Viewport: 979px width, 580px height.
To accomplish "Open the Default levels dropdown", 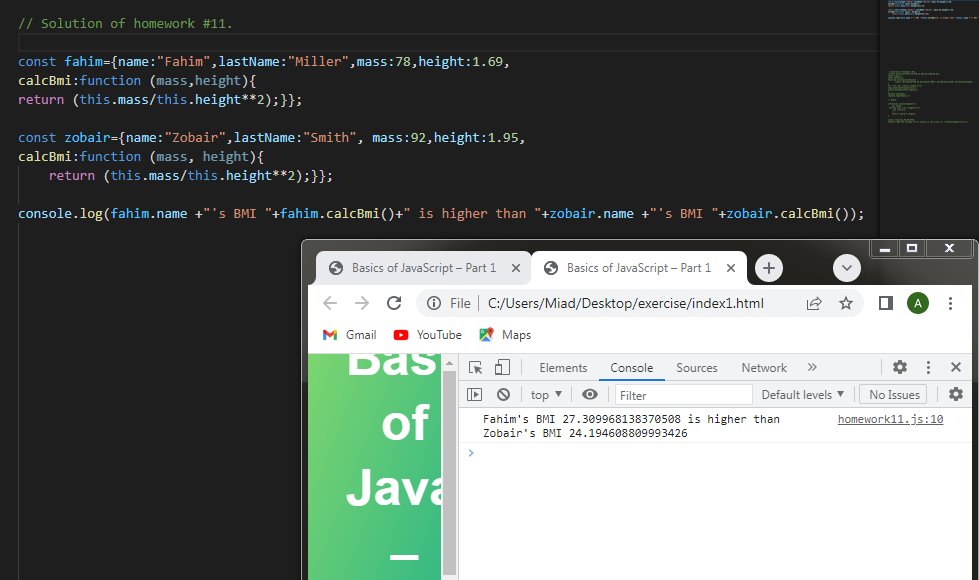I will (803, 395).
